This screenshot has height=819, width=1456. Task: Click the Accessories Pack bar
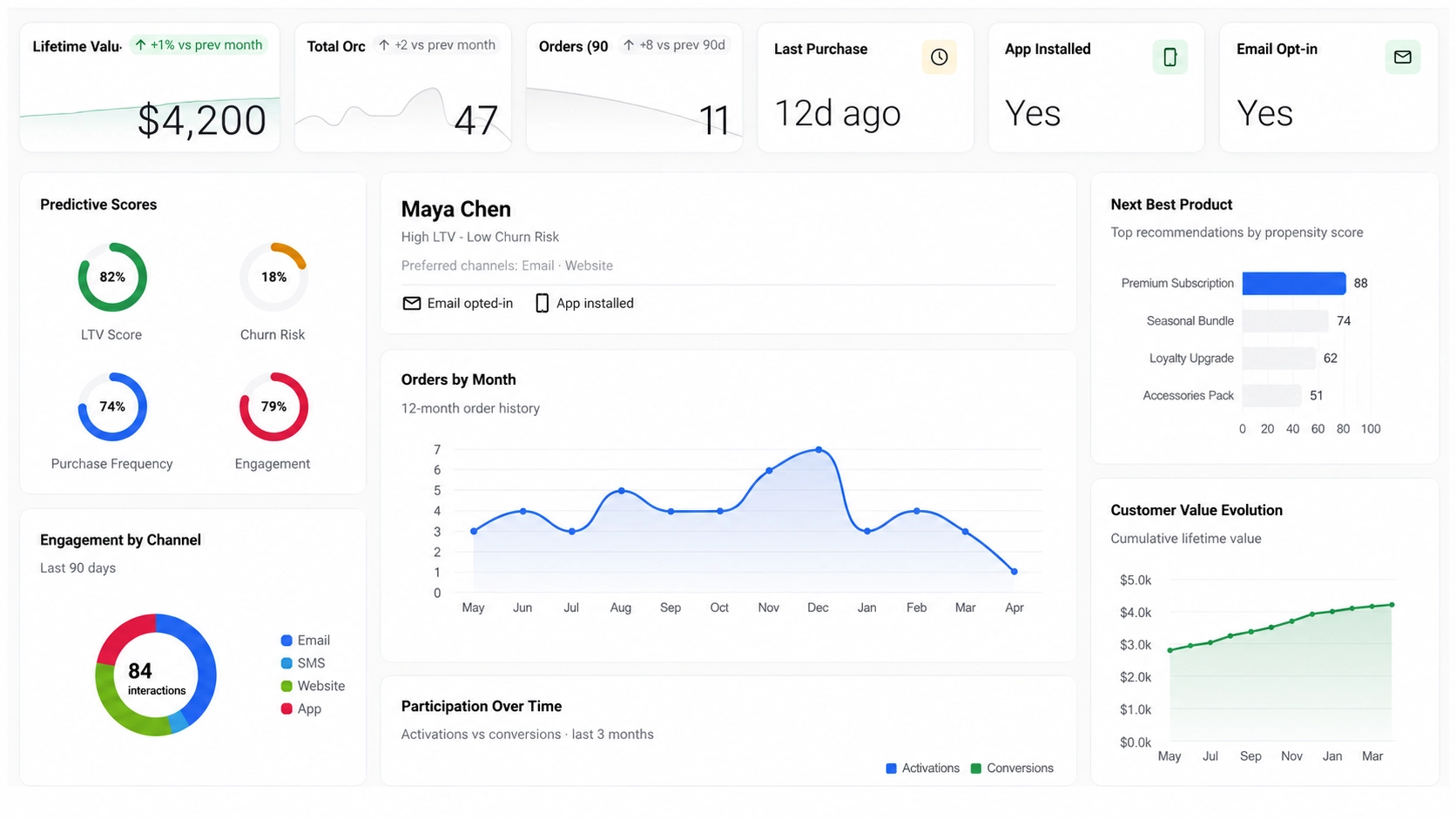(x=1272, y=395)
